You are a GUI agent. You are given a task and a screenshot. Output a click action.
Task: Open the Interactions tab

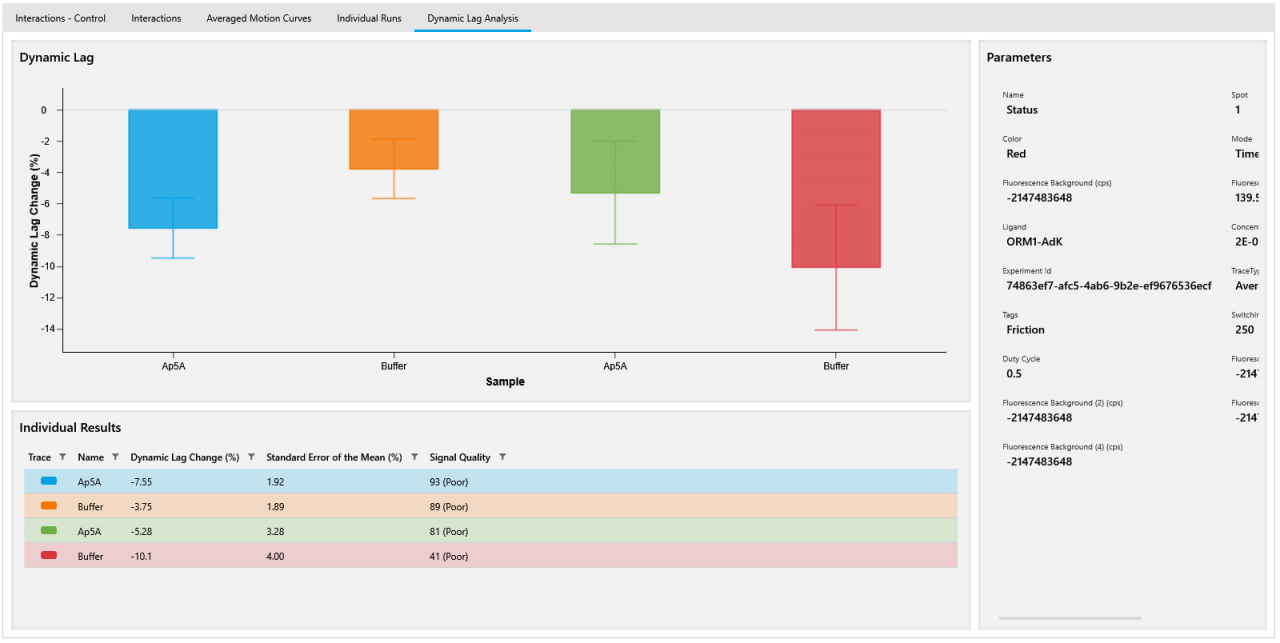click(156, 18)
